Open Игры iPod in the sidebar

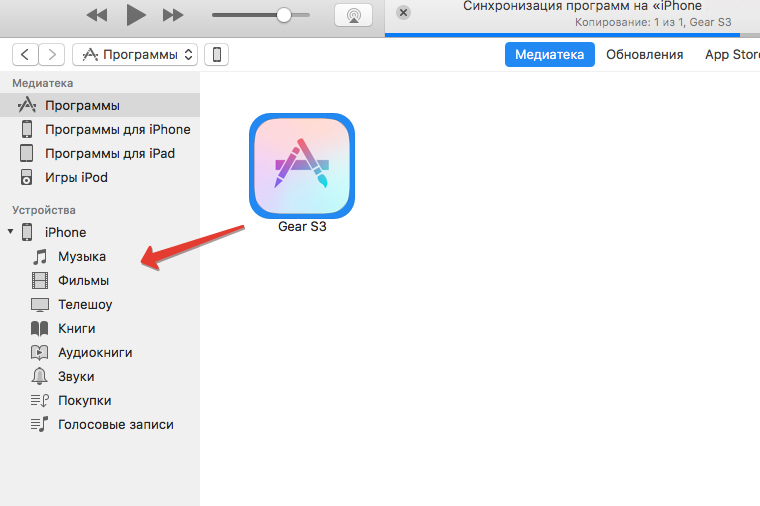coord(100,177)
